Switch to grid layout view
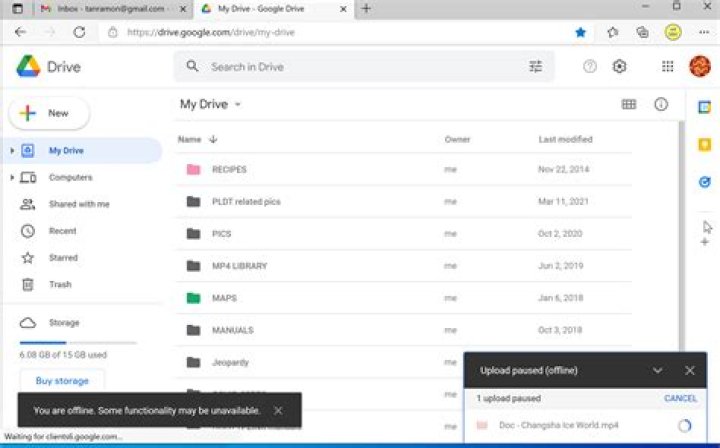 tap(629, 104)
